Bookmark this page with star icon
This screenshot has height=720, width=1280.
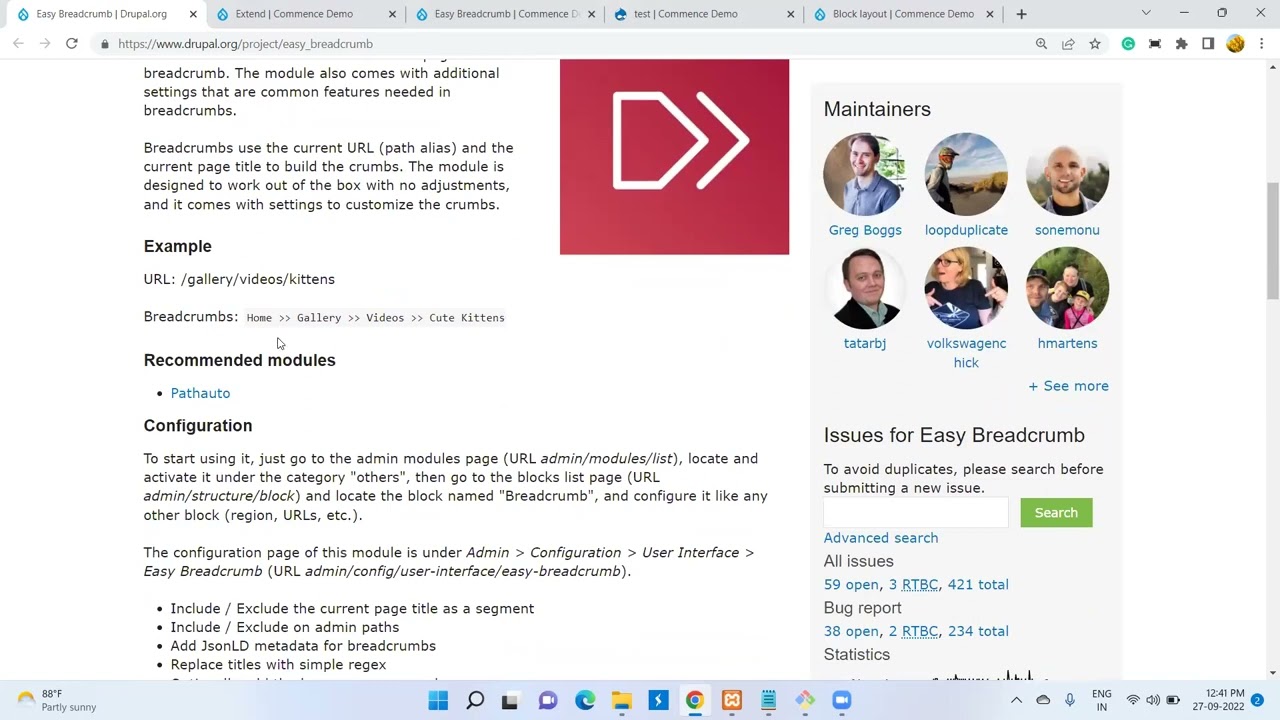click(x=1095, y=44)
